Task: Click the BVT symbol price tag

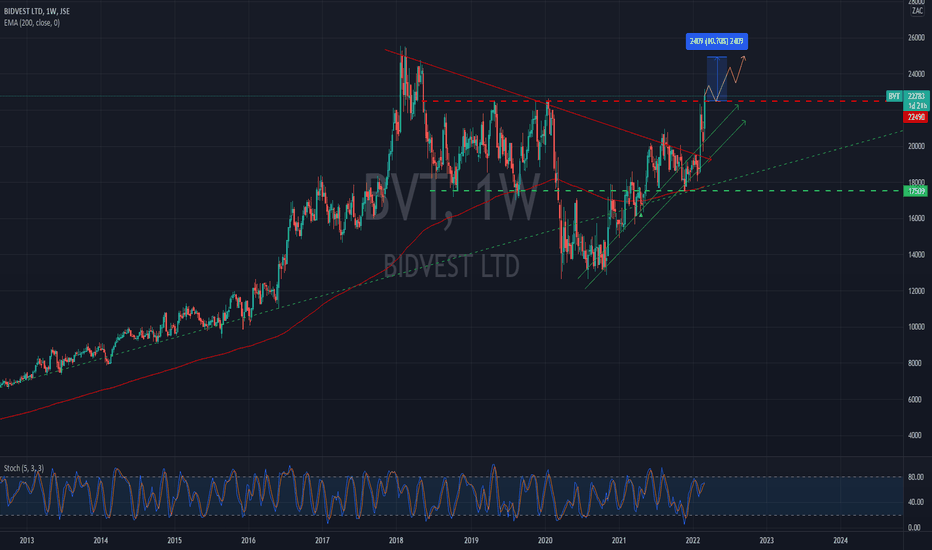Action: click(x=894, y=96)
